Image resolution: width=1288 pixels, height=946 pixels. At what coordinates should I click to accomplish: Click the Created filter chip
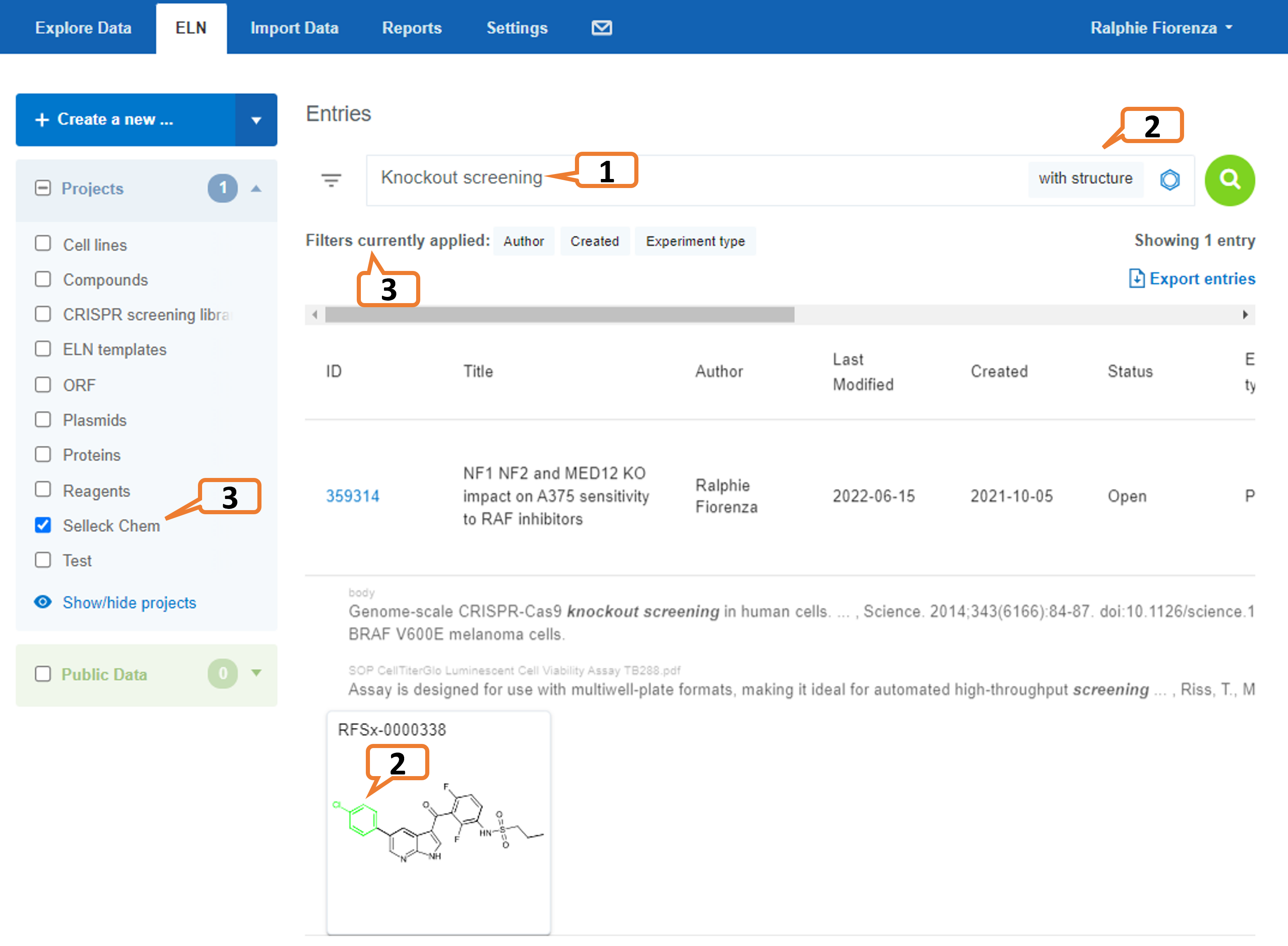click(x=594, y=241)
